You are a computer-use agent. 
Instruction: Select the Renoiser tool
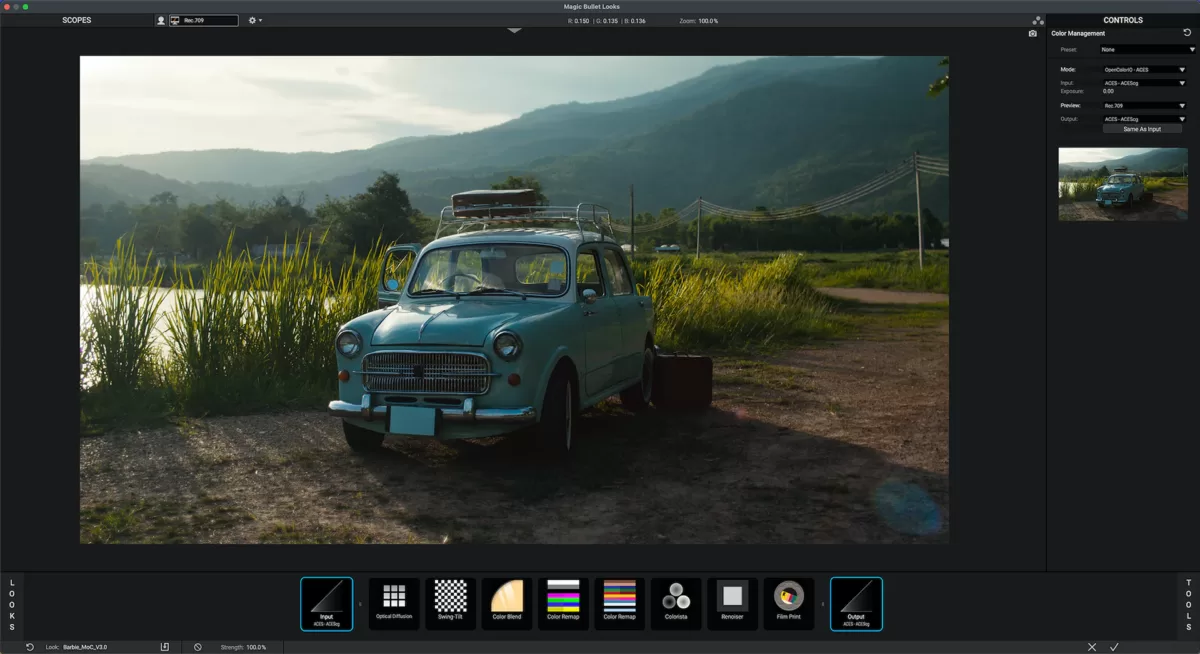733,604
